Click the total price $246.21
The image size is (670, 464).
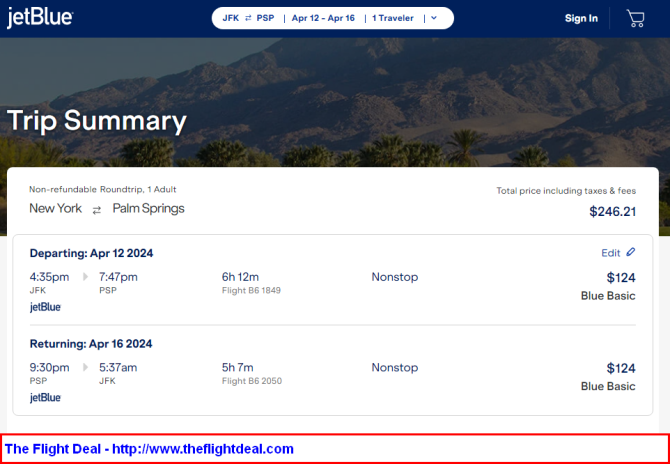612,211
